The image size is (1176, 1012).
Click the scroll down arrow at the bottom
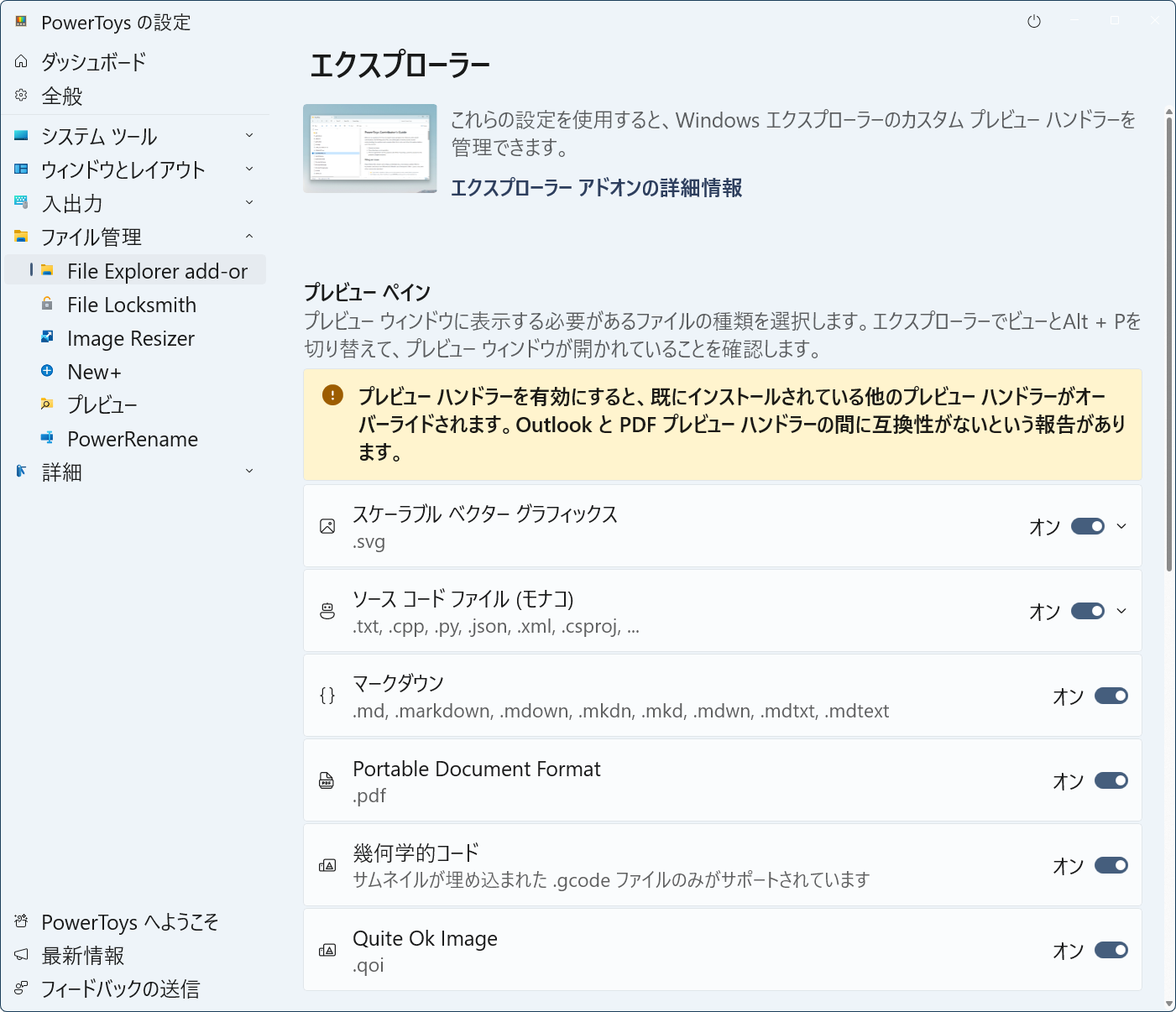[x=1169, y=1004]
